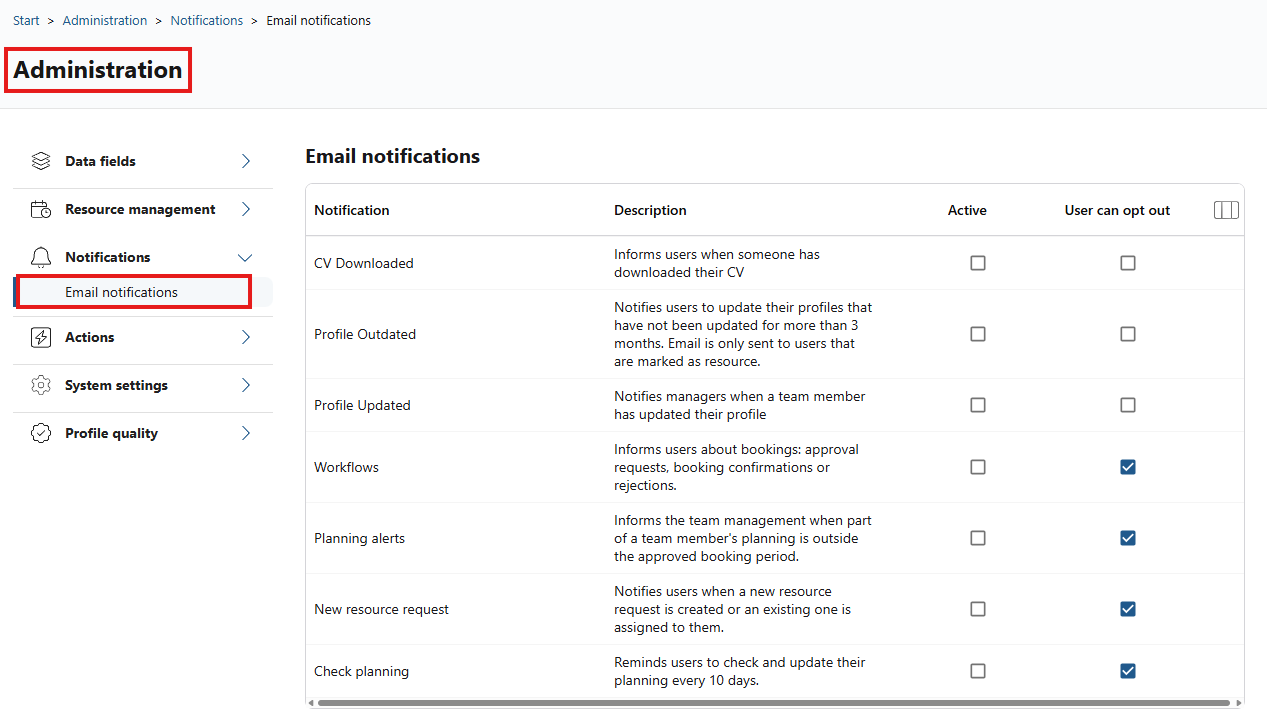The height and width of the screenshot is (722, 1267).
Task: Uncheck opt-out for New resource request
Action: tap(1128, 609)
